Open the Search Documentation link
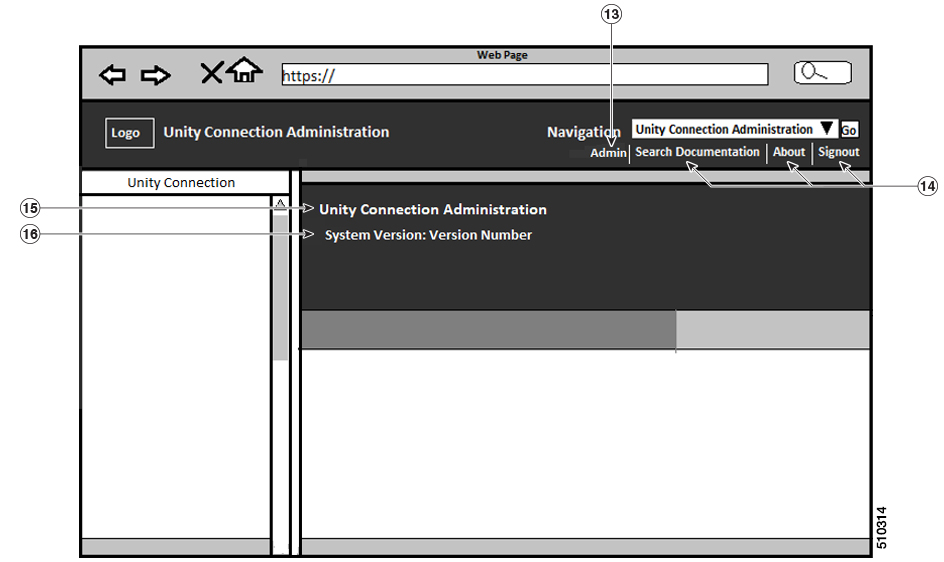 (697, 152)
